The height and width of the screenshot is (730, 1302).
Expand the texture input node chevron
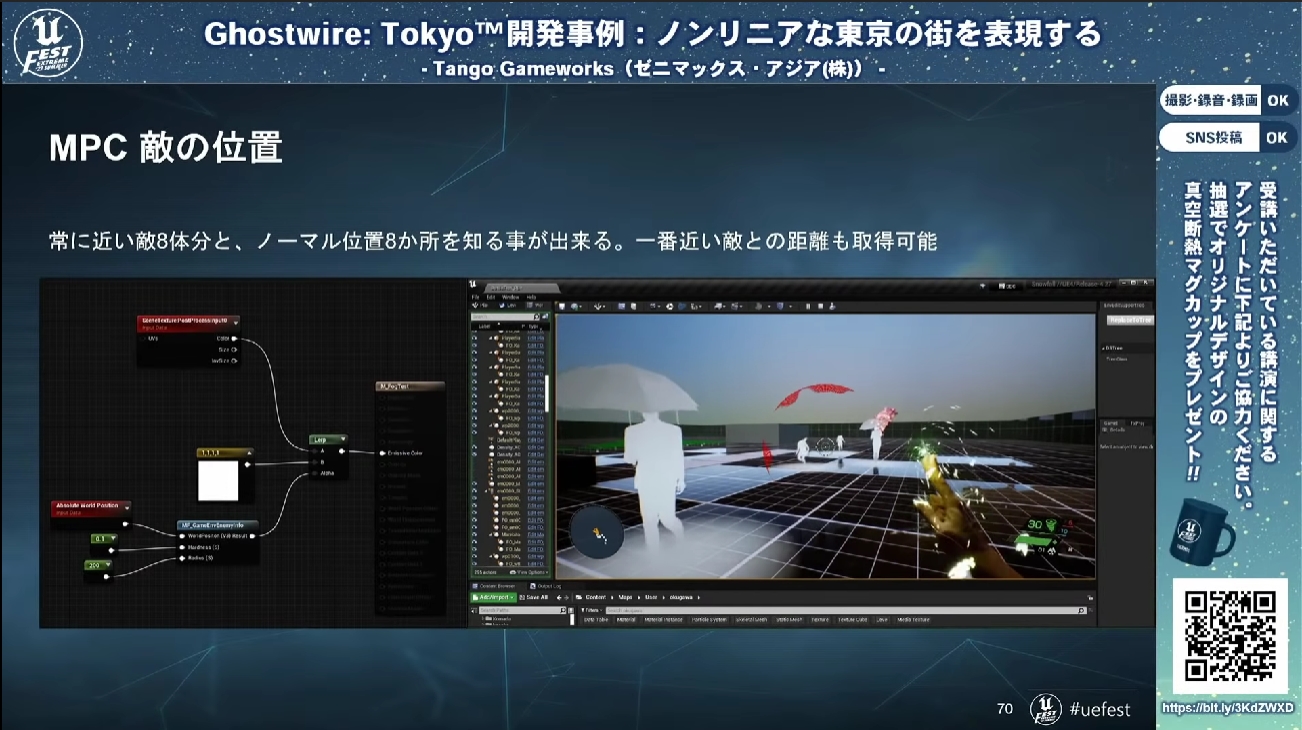click(x=236, y=322)
